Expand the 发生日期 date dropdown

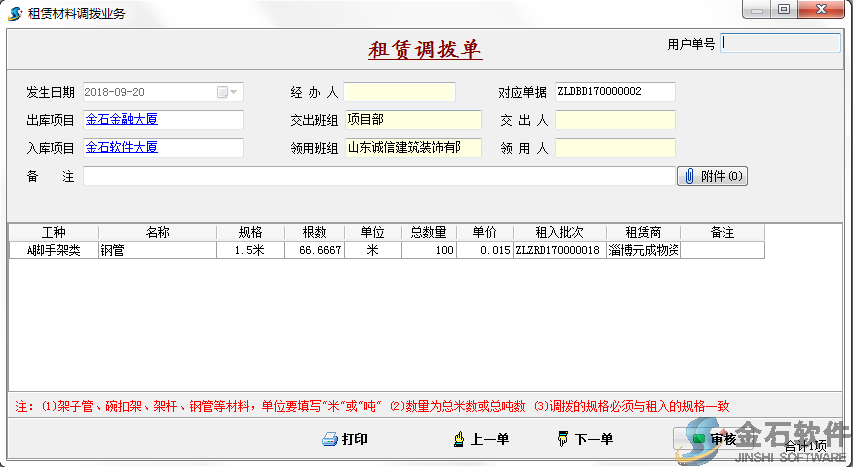pos(233,92)
